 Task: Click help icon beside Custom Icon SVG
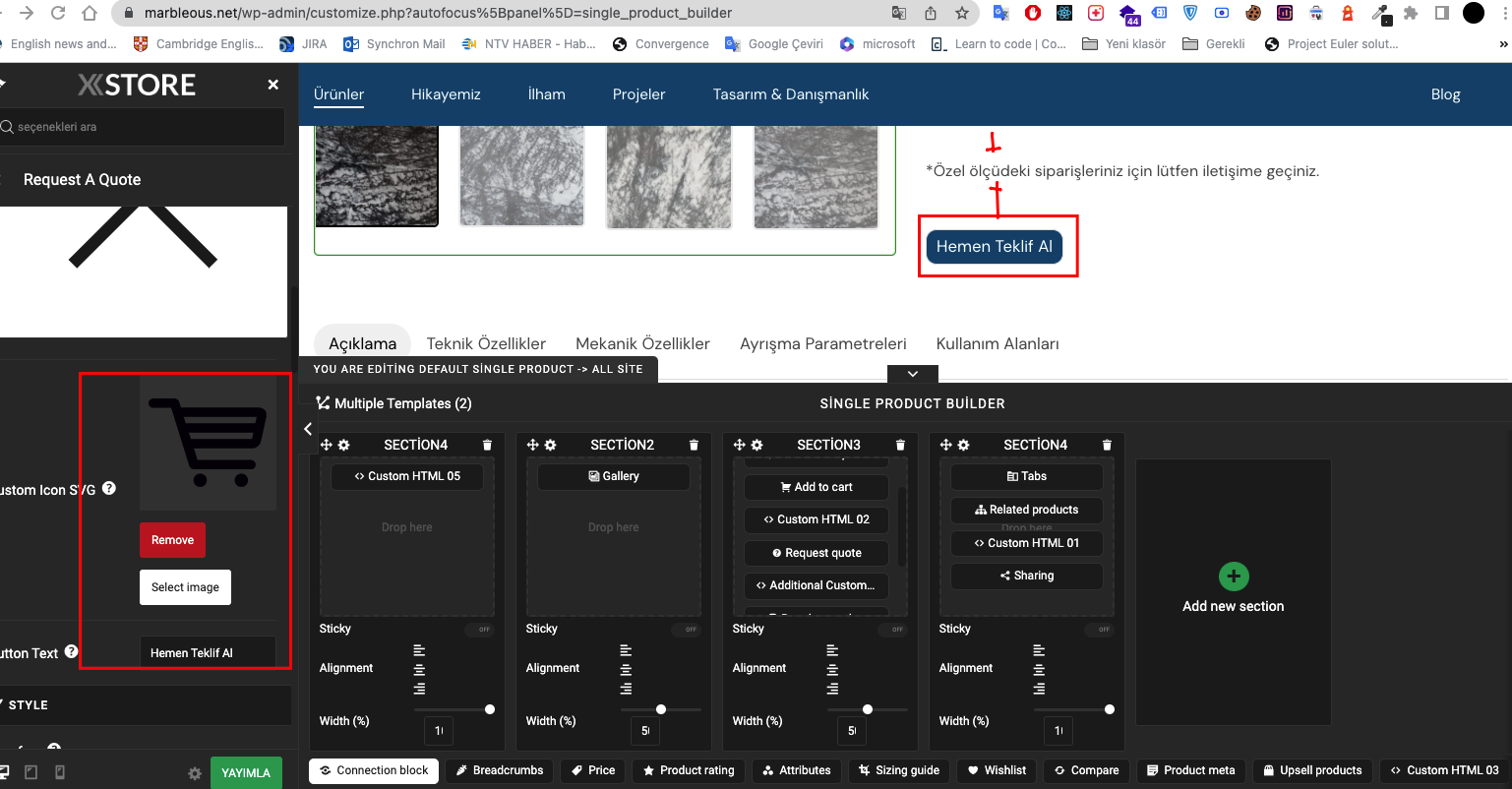point(109,488)
